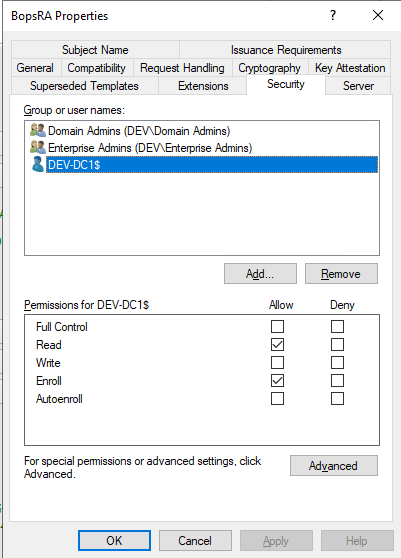Click the question mark help icon
The width and height of the screenshot is (401, 558).
pyautogui.click(x=333, y=15)
